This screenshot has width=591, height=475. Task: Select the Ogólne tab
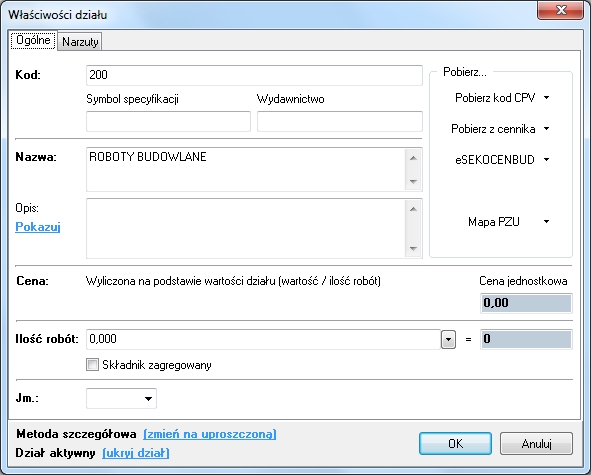point(33,40)
